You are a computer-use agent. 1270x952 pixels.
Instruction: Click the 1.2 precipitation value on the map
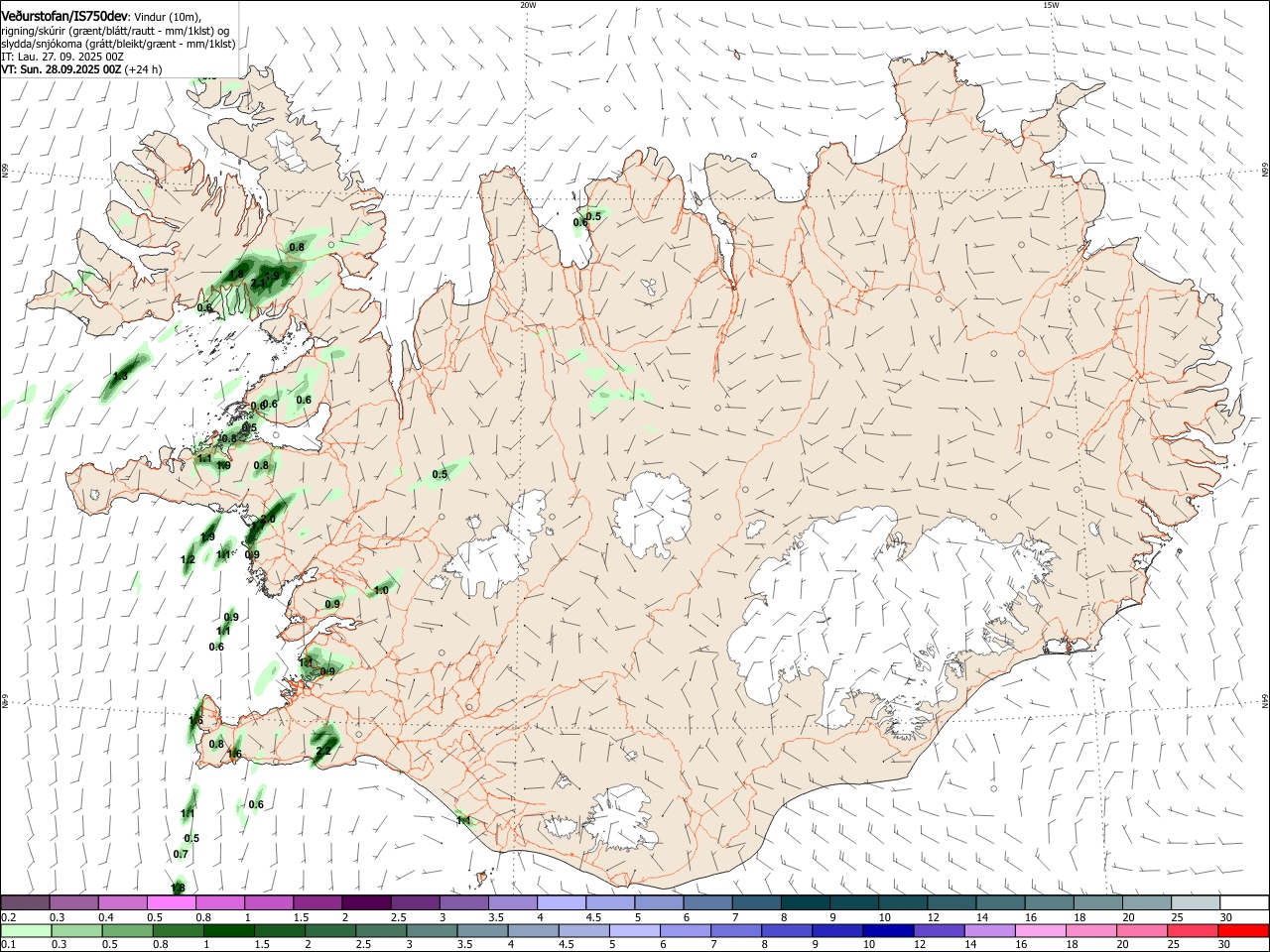pyautogui.click(x=188, y=559)
